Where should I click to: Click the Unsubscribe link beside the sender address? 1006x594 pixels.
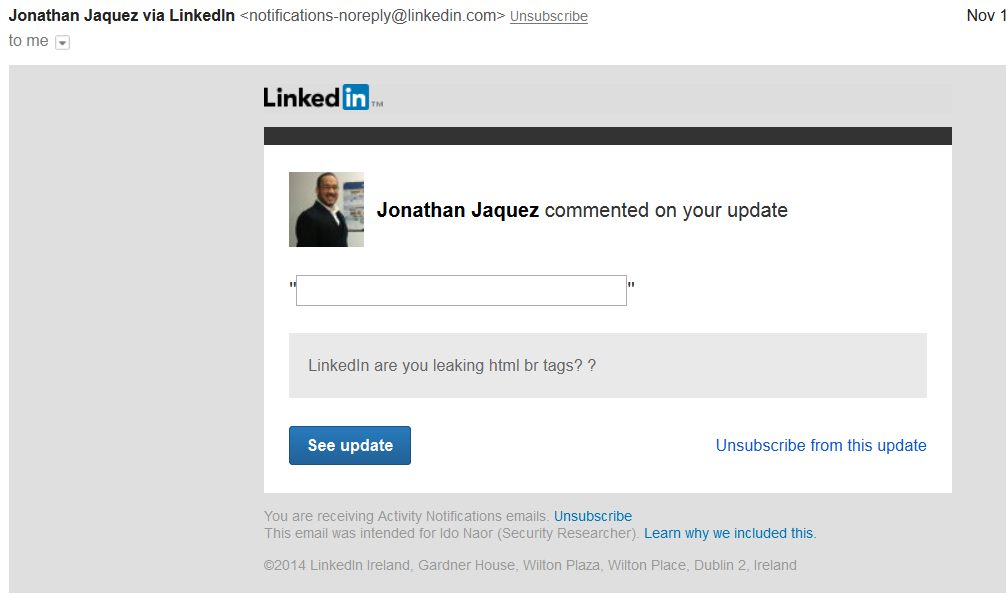pos(549,16)
